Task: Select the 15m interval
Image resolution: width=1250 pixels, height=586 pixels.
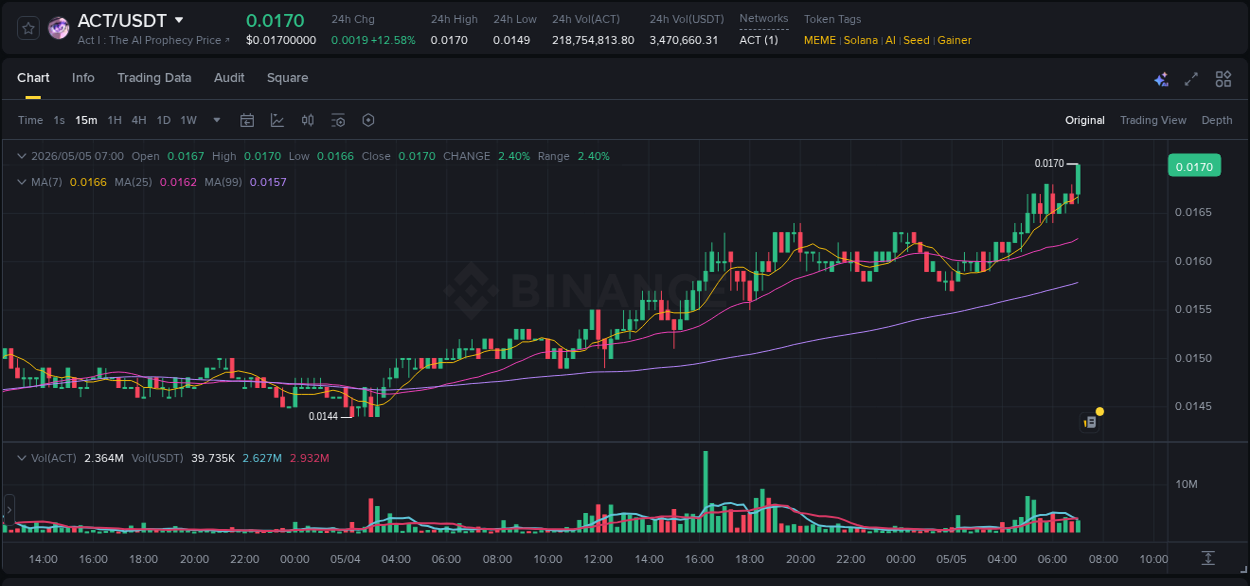Action: 86,120
